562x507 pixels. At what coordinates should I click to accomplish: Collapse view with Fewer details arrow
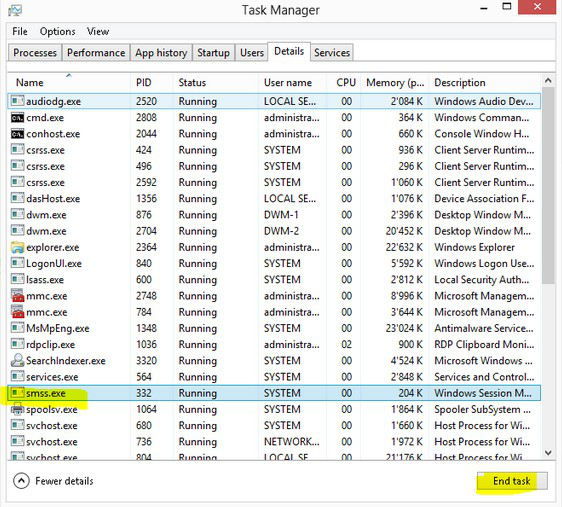coord(21,481)
